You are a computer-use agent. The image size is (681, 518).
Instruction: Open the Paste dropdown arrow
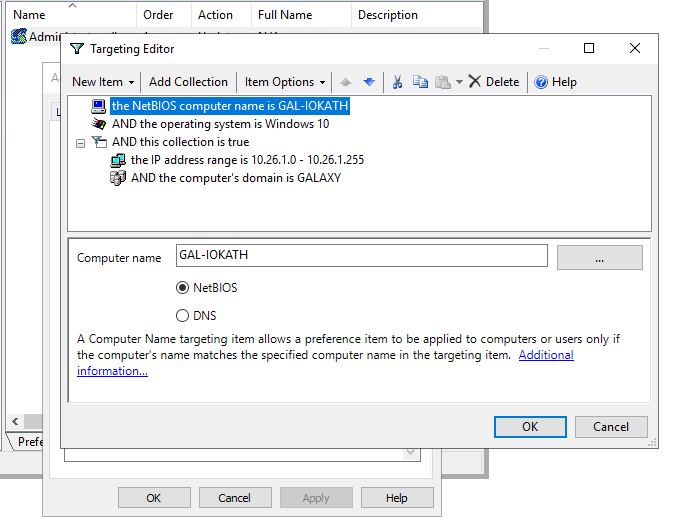pyautogui.click(x=459, y=82)
